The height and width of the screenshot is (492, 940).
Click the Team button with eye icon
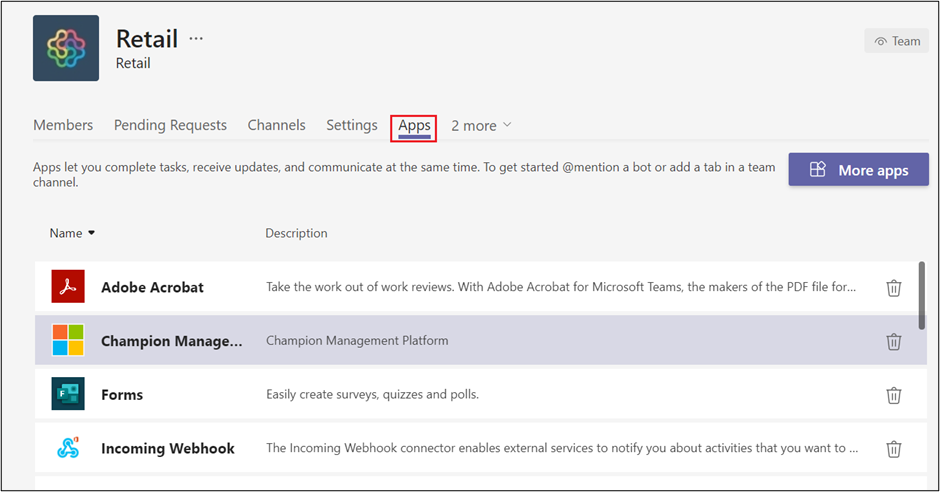pyautogui.click(x=897, y=41)
